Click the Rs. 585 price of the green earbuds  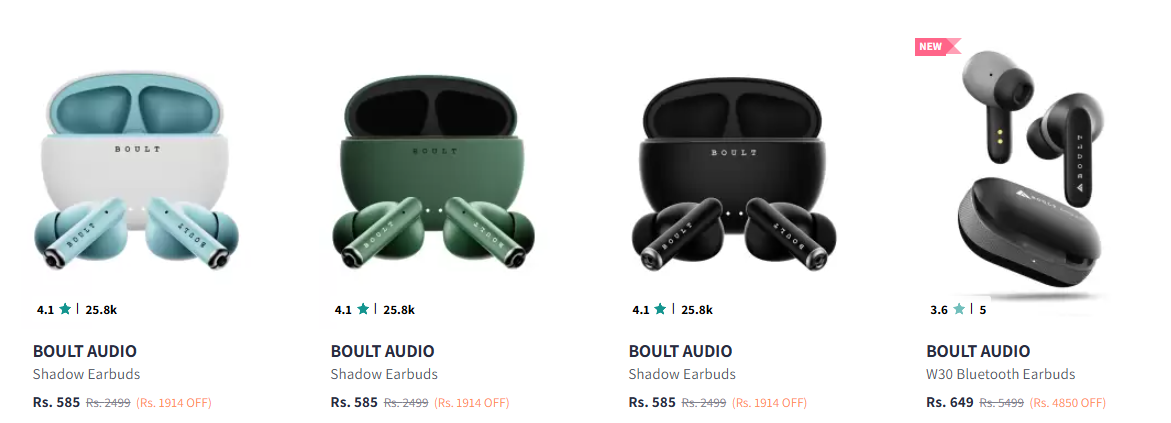tap(354, 402)
